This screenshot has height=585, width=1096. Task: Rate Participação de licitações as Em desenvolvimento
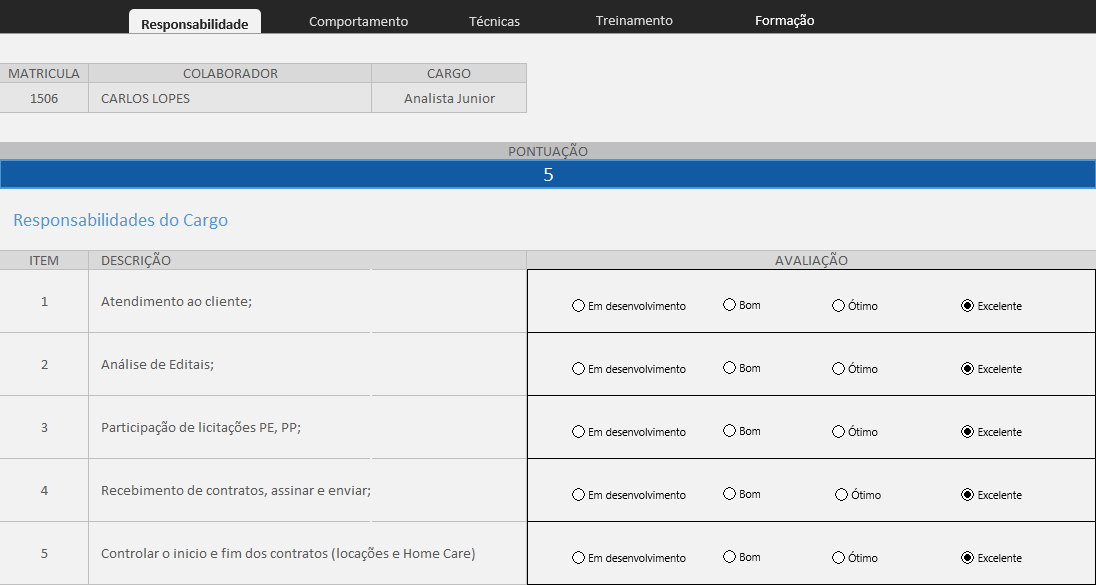(x=578, y=432)
